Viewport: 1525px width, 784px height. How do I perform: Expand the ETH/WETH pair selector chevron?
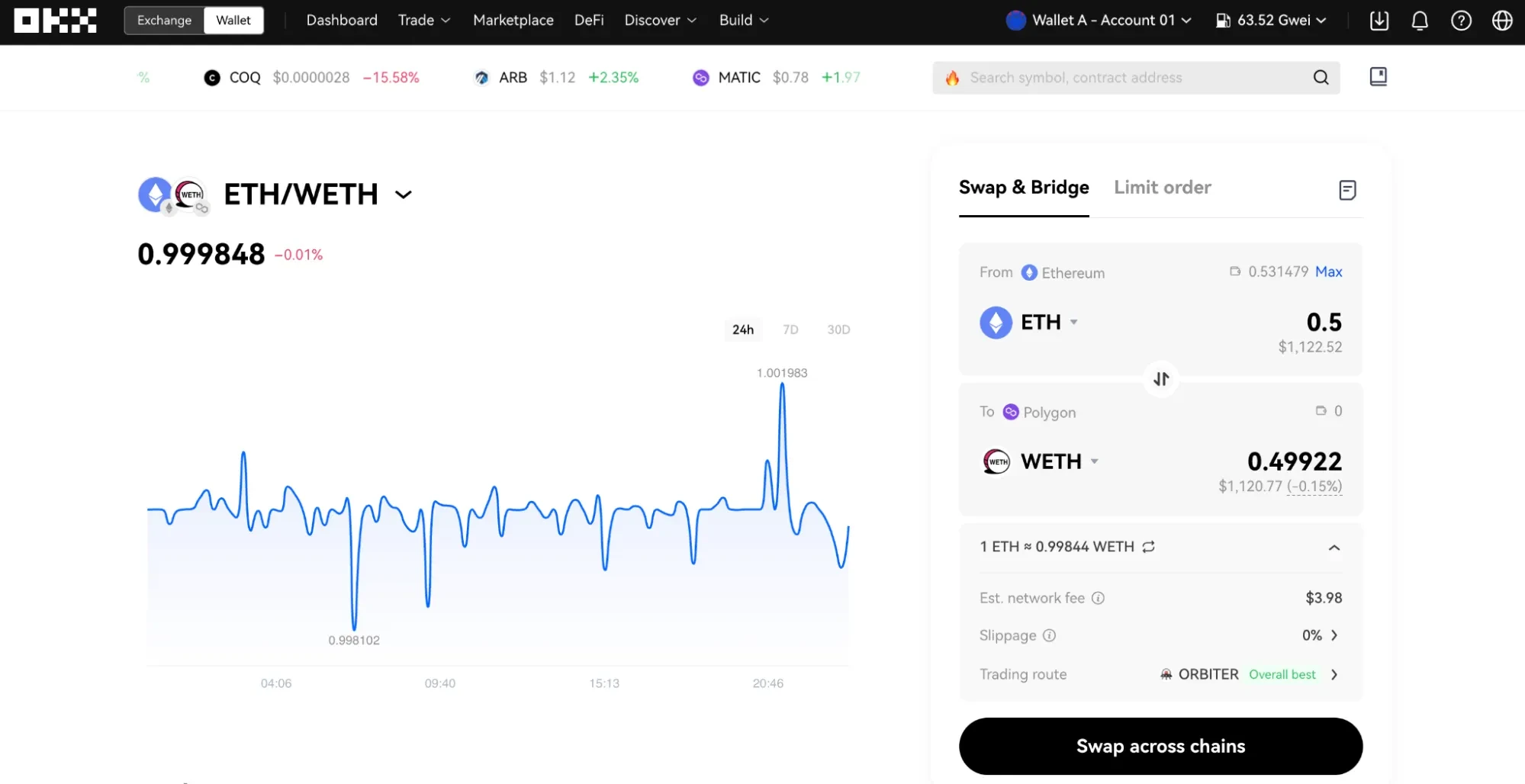404,194
